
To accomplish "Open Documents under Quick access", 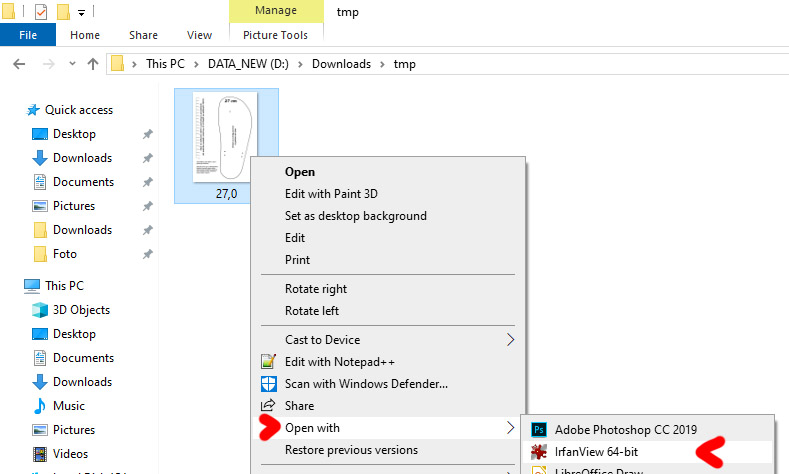I will pyautogui.click(x=84, y=182).
